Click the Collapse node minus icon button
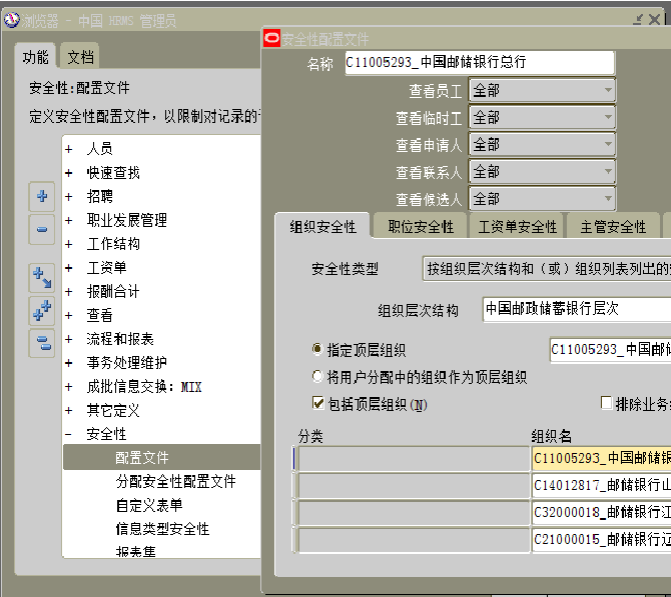 [42, 229]
